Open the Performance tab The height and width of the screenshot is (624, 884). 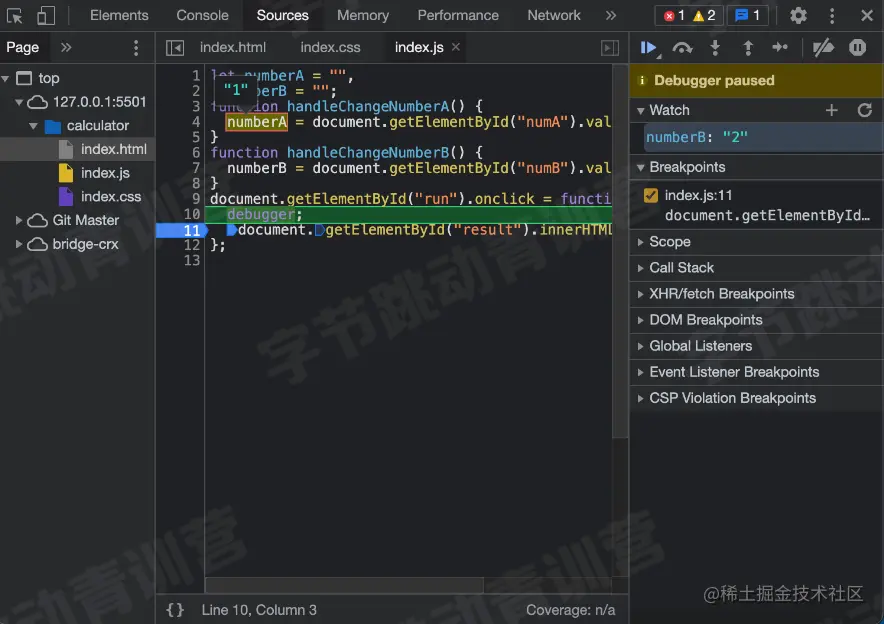coord(458,16)
